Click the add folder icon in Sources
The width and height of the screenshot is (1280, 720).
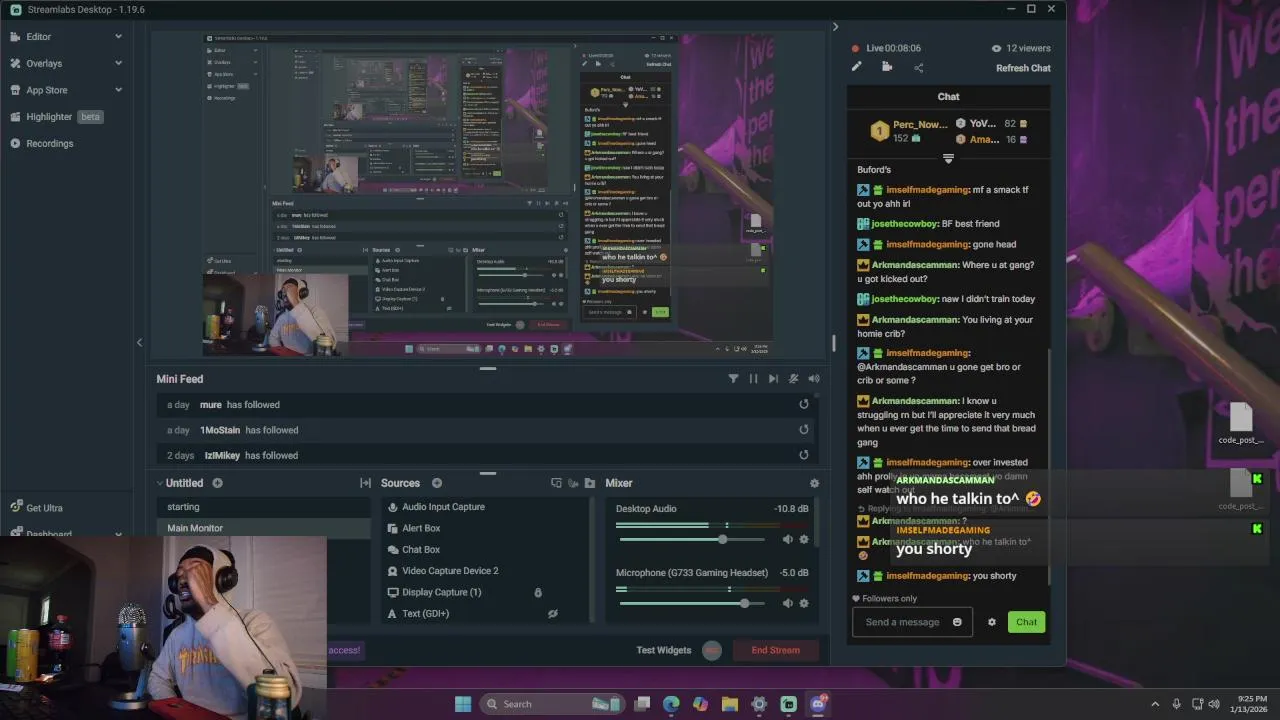pos(590,483)
